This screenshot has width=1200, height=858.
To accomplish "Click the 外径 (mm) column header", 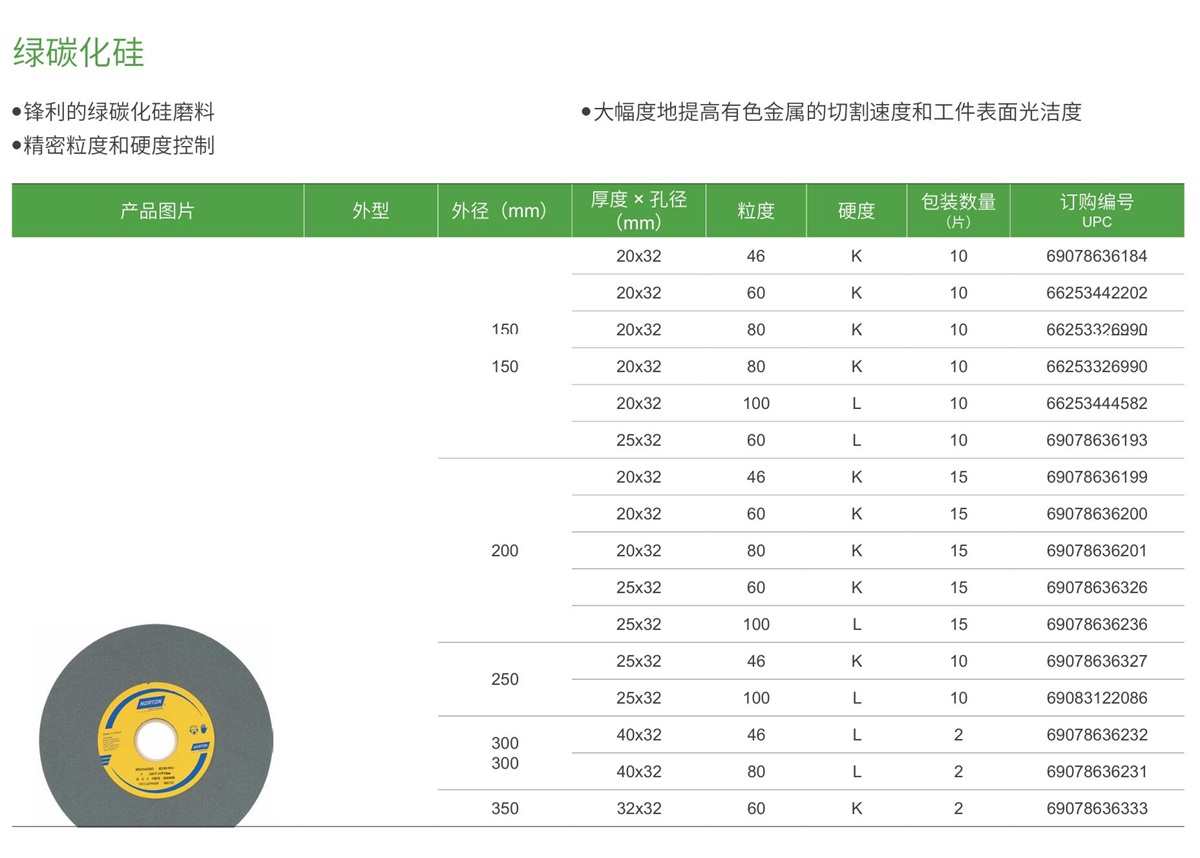I will pos(504,211).
